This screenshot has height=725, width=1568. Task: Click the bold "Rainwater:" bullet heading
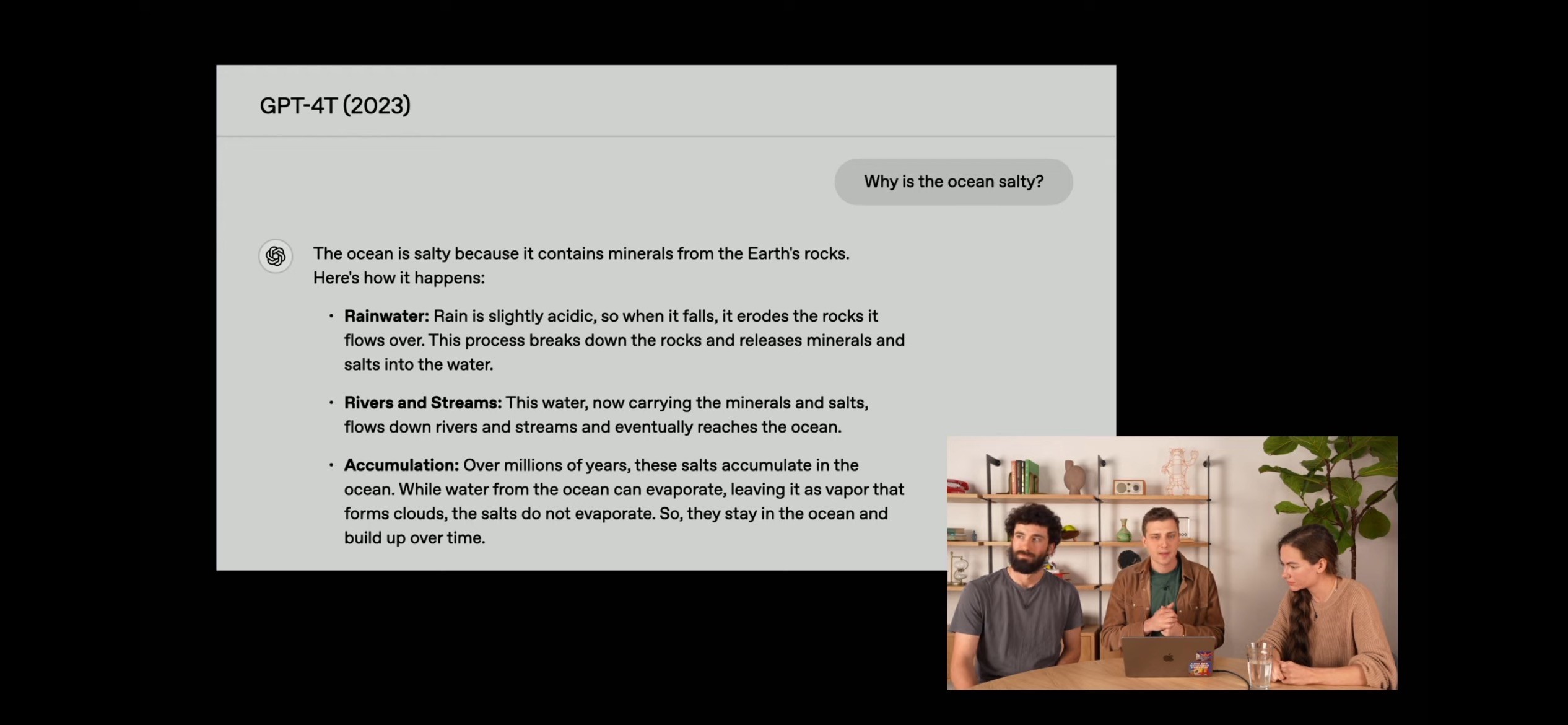pyautogui.click(x=386, y=316)
